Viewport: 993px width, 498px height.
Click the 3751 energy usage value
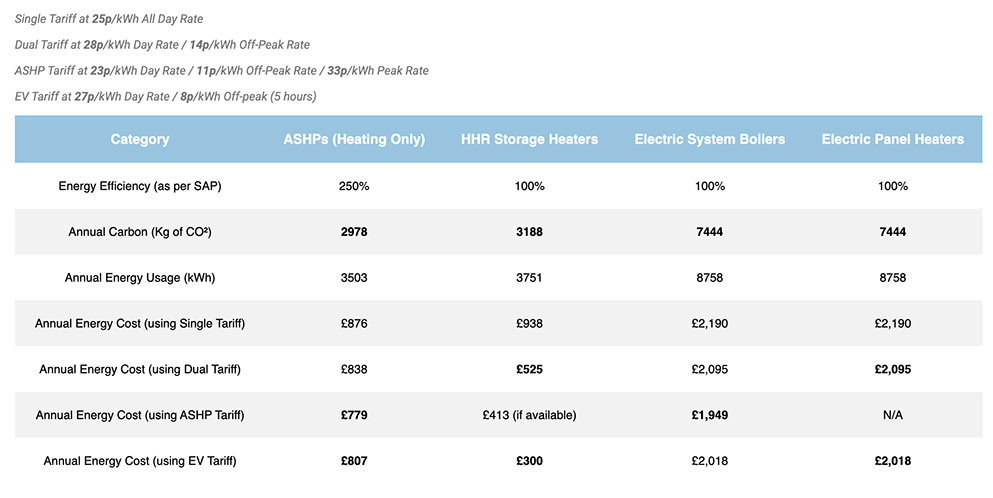pos(530,278)
